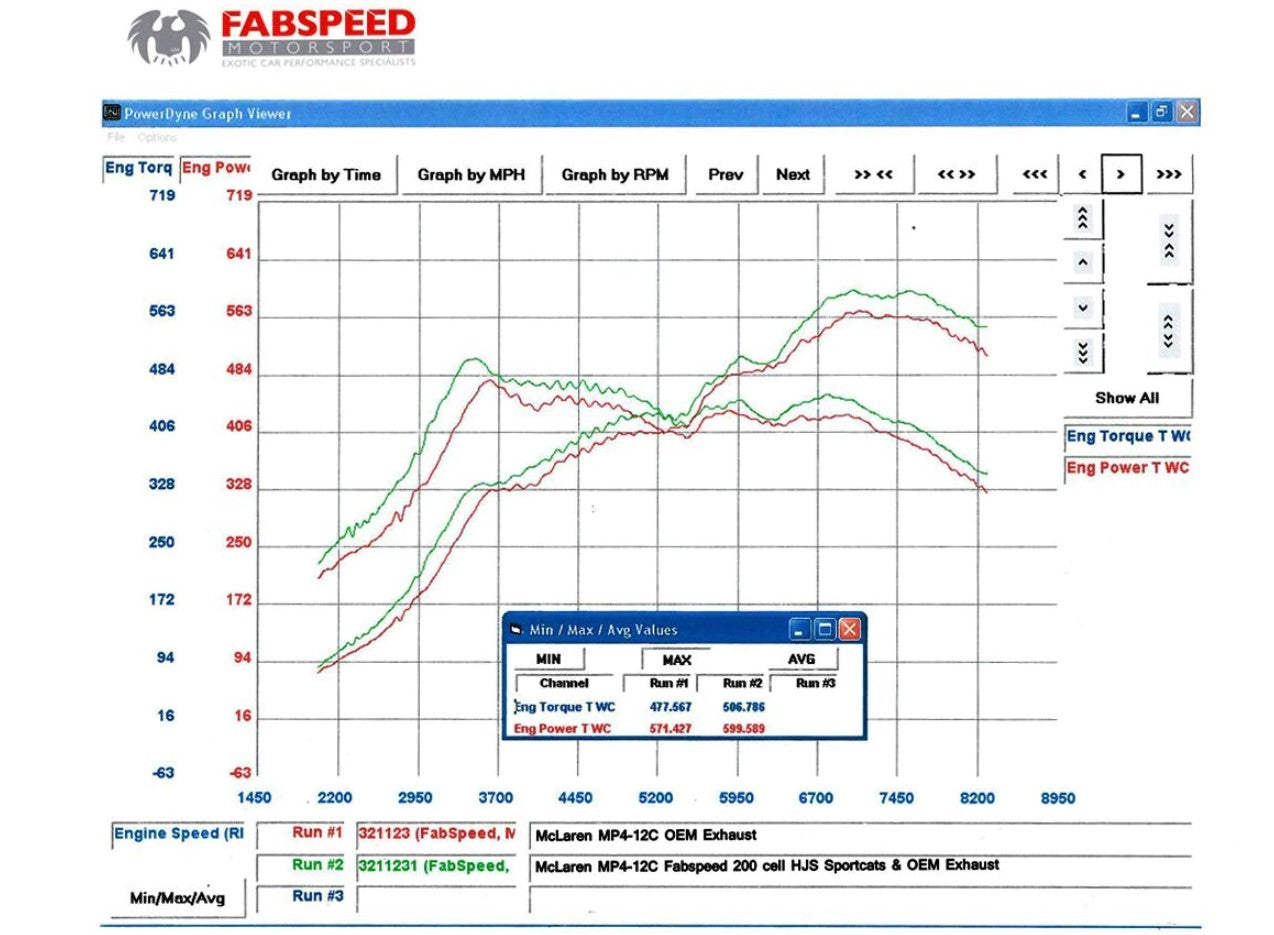The height and width of the screenshot is (935, 1274).
Task: Shift the graph up fast with the triple up chevron
Action: (x=1083, y=218)
